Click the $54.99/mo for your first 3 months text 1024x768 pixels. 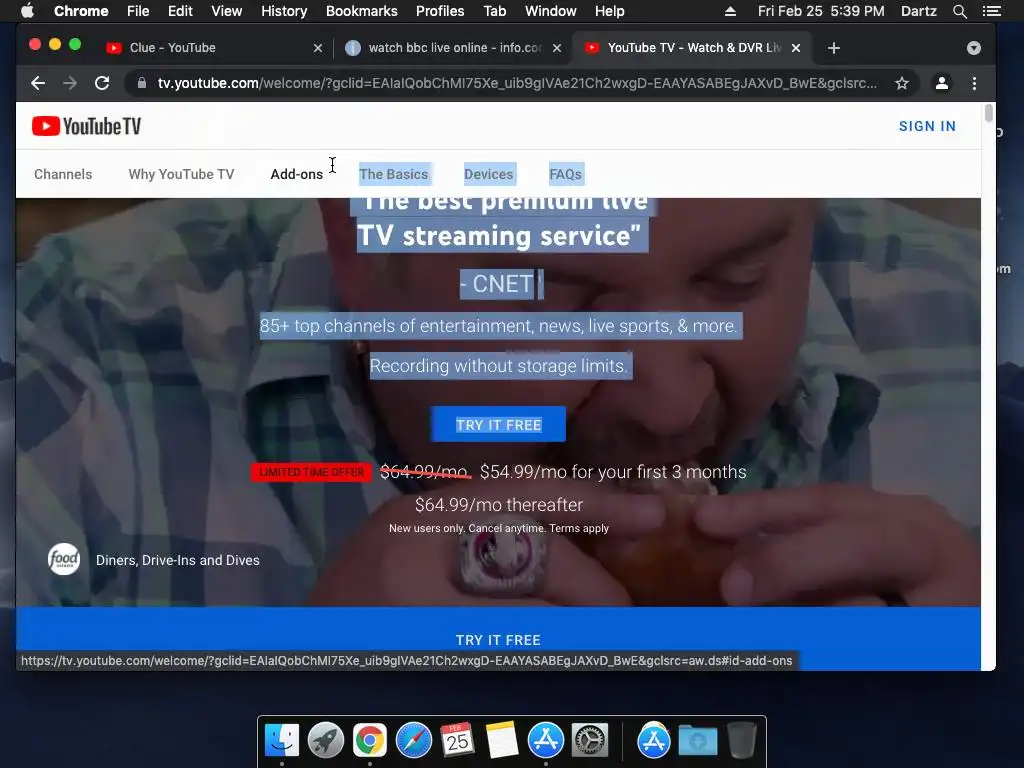(613, 472)
